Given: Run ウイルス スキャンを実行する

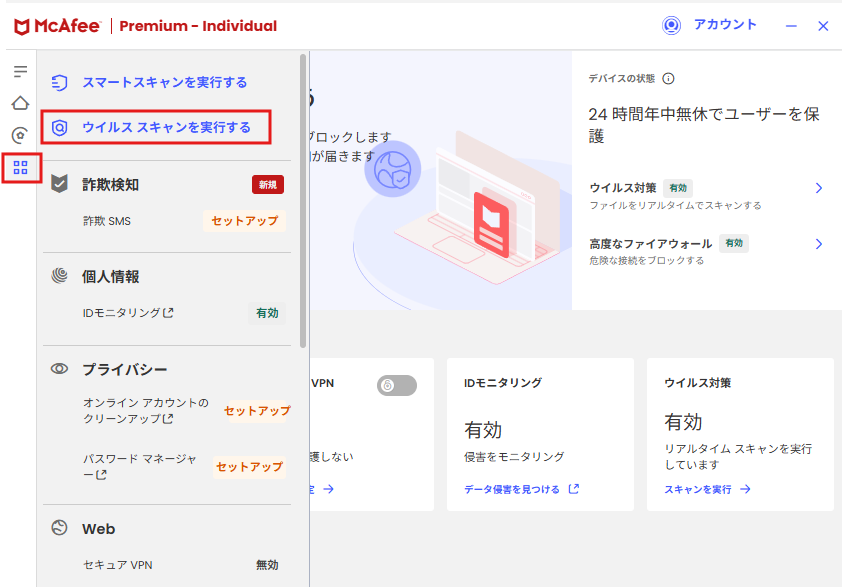Looking at the screenshot, I should (x=166, y=127).
